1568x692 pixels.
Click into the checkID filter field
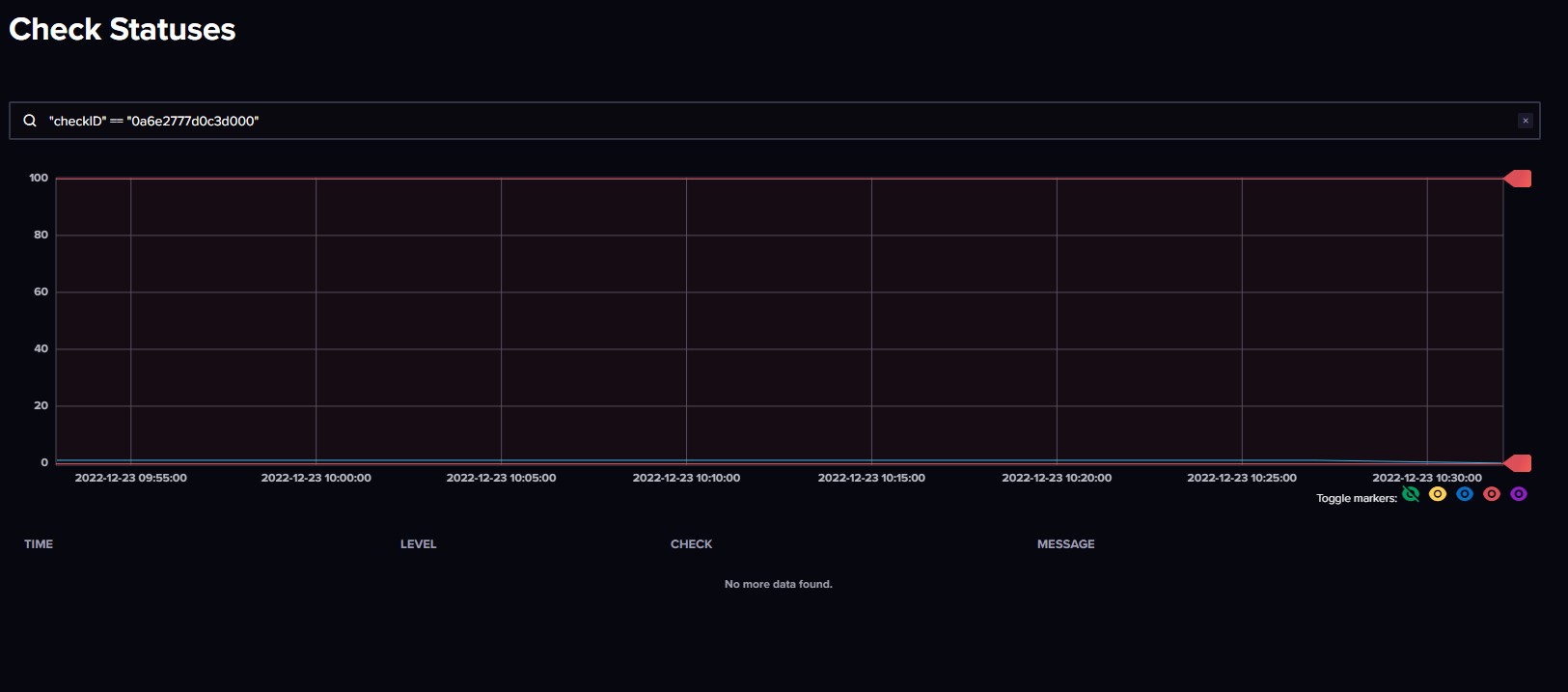tap(775, 121)
